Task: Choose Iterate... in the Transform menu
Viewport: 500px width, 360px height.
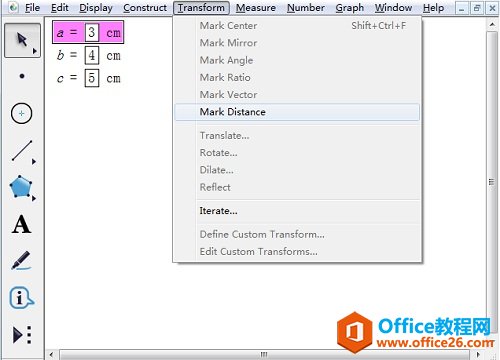Action: (297, 211)
